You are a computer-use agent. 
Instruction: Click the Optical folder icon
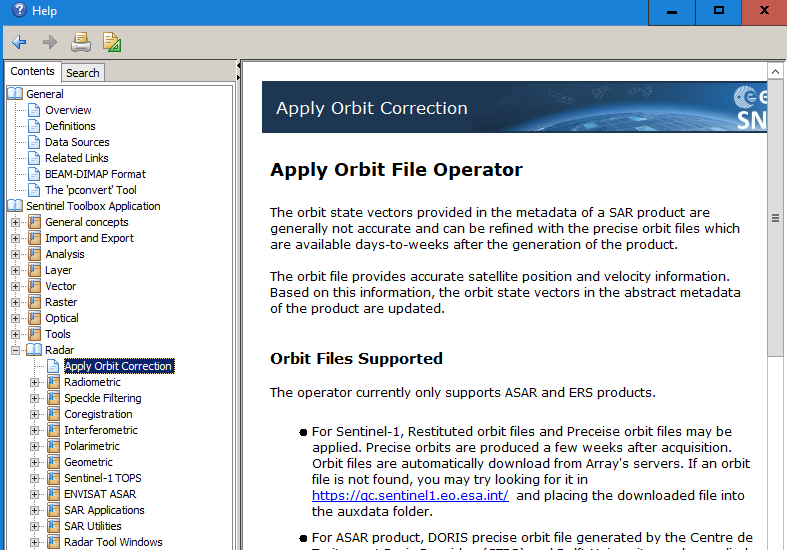pos(35,318)
